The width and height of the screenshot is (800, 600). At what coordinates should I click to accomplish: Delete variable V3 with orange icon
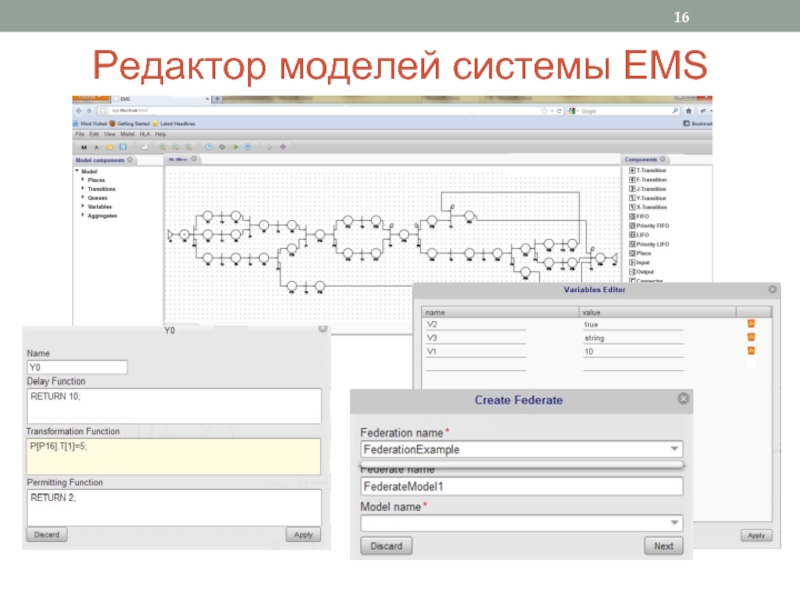coord(751,337)
